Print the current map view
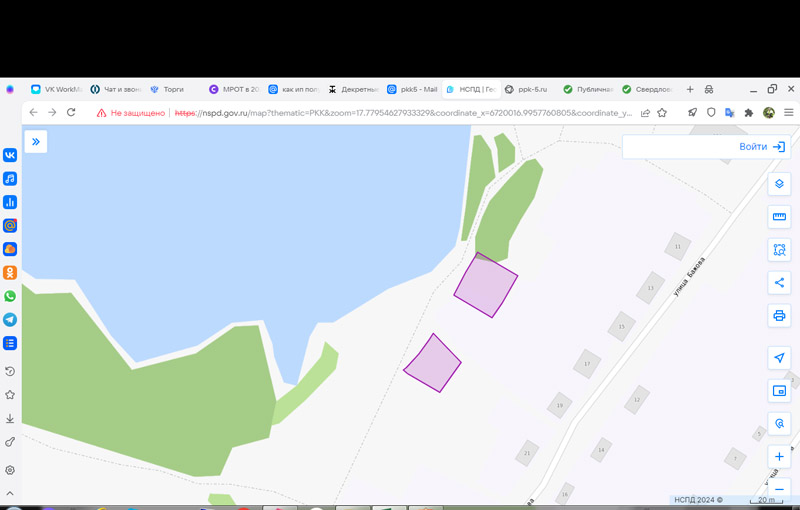The height and width of the screenshot is (510, 800). pyautogui.click(x=779, y=316)
